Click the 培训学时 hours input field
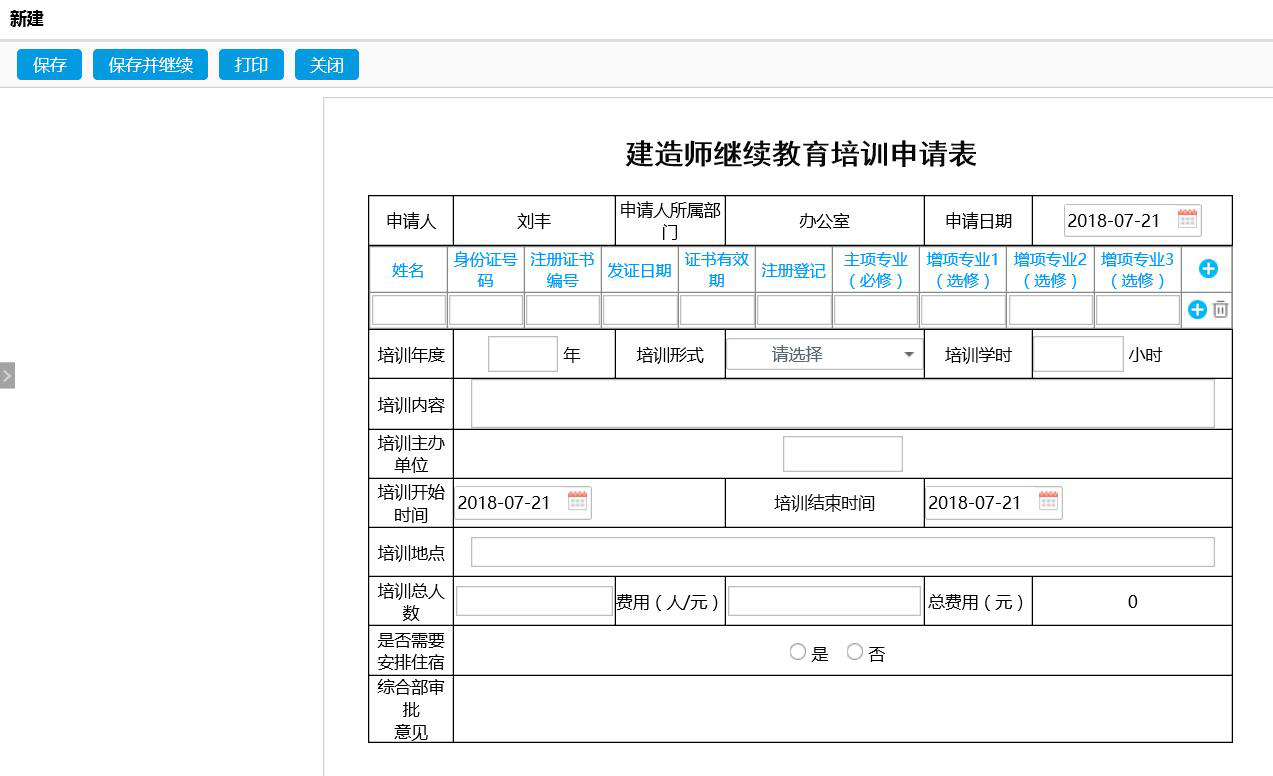 pyautogui.click(x=1077, y=354)
